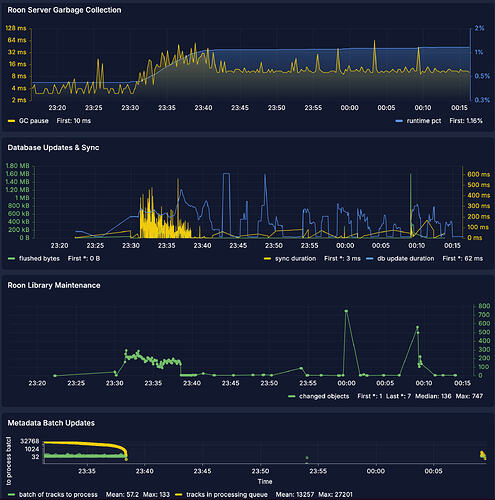495x500 pixels.
Task: Open the Database Updates & Sync panel title
Action: click(x=53, y=148)
